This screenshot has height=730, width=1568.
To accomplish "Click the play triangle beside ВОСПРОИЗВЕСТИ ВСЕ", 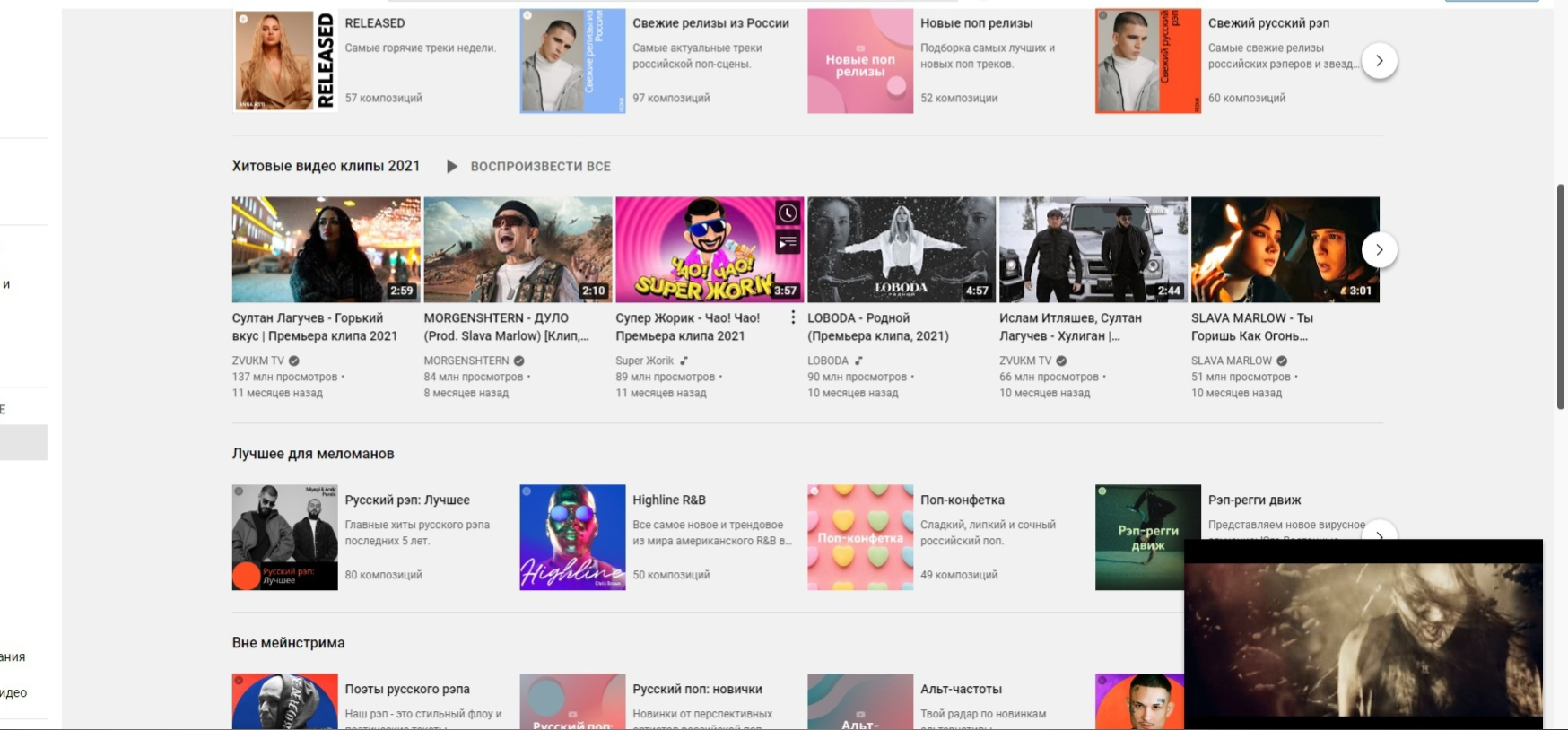I will coord(452,166).
